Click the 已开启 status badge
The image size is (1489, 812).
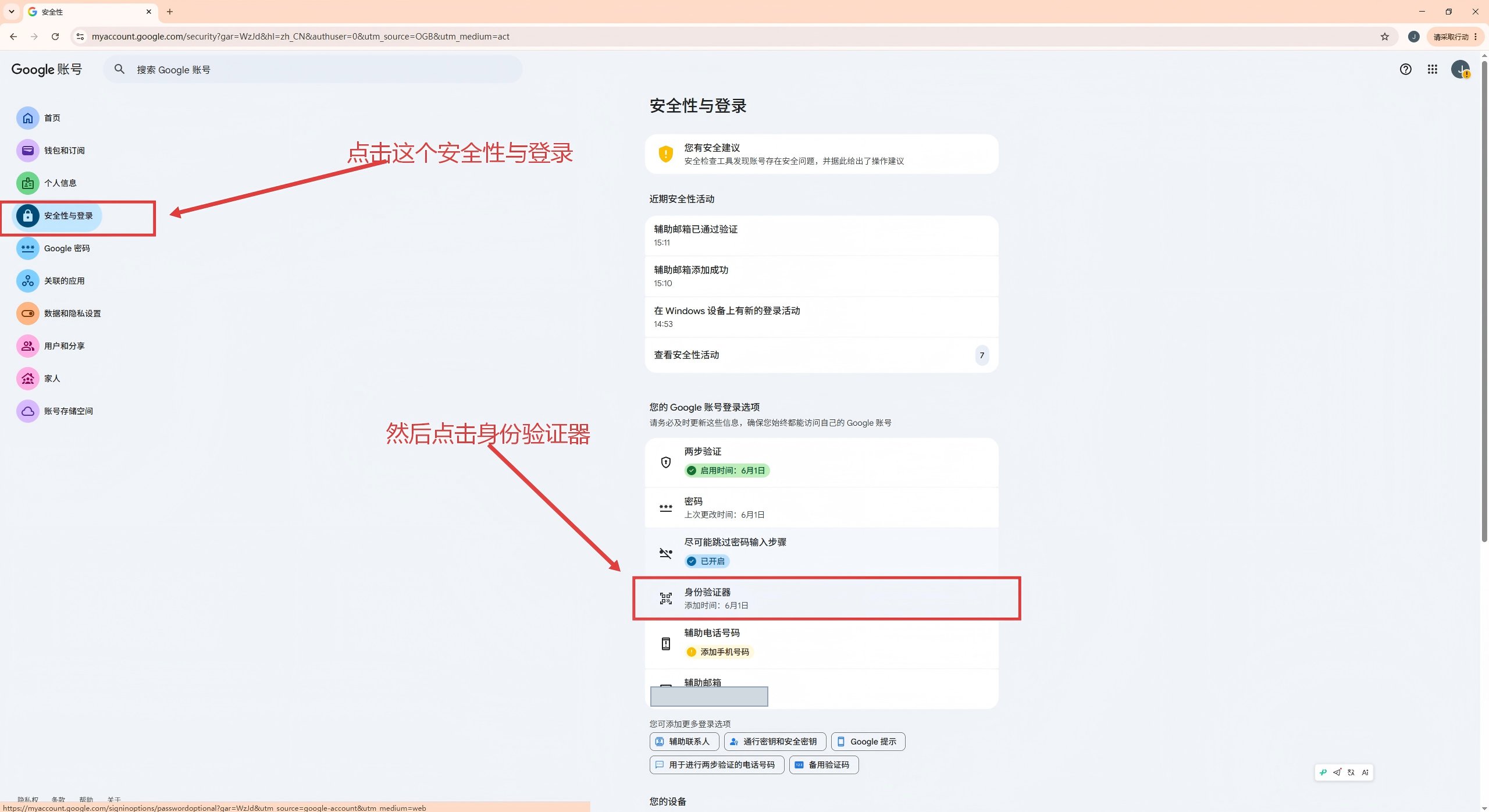[x=707, y=561]
